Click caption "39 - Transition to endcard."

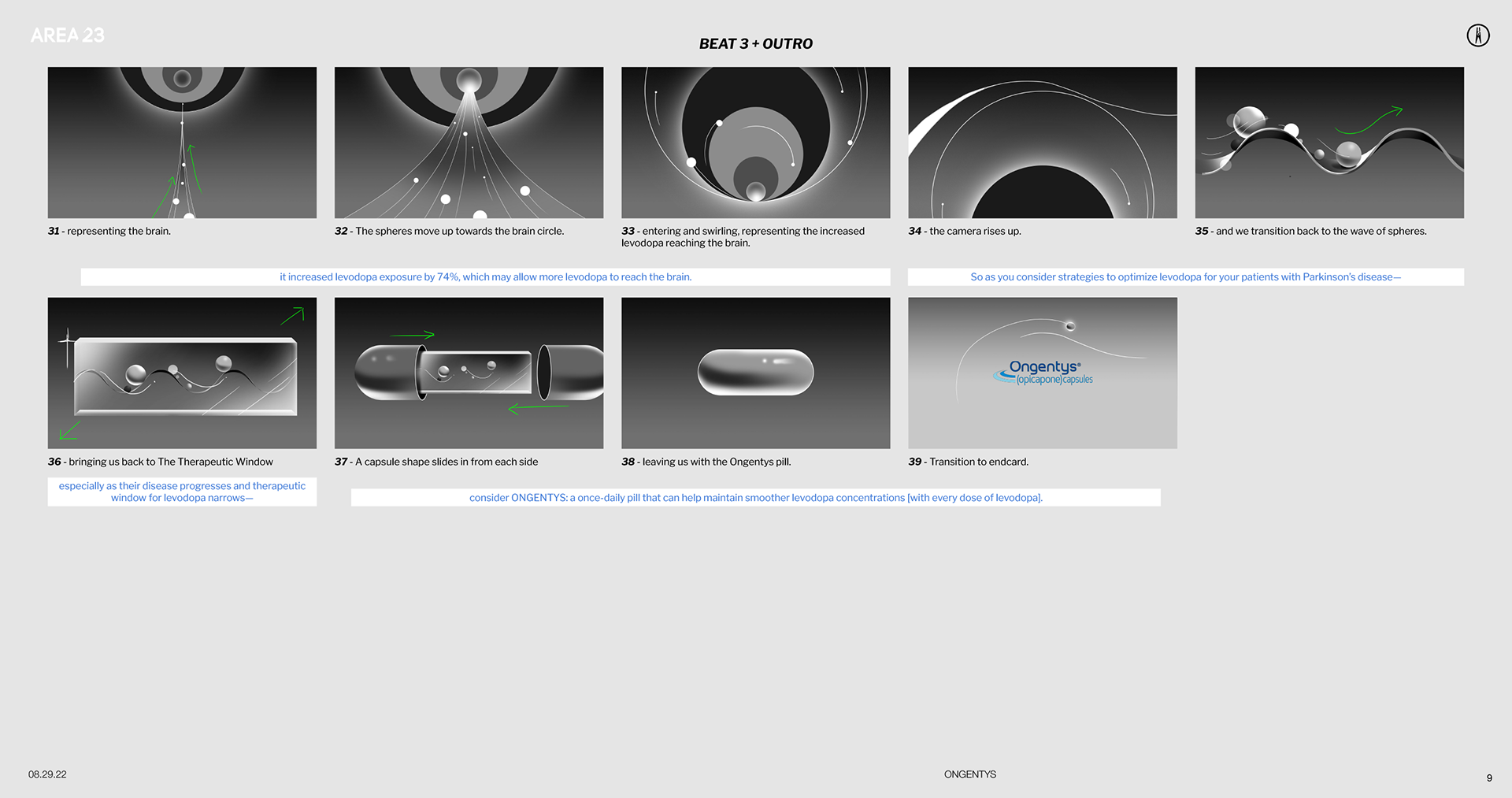coord(969,462)
